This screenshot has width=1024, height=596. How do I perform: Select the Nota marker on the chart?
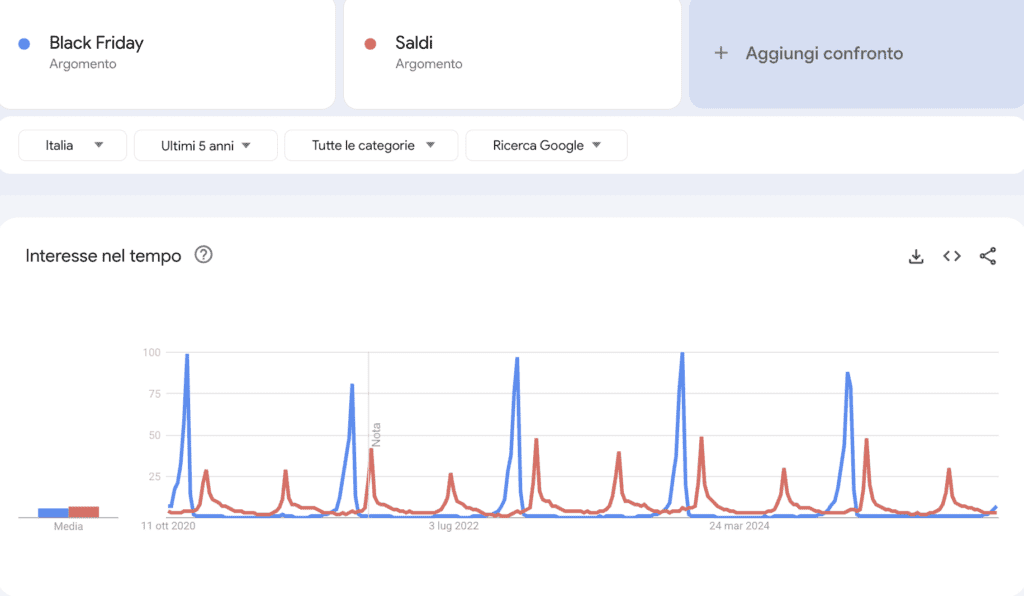376,435
